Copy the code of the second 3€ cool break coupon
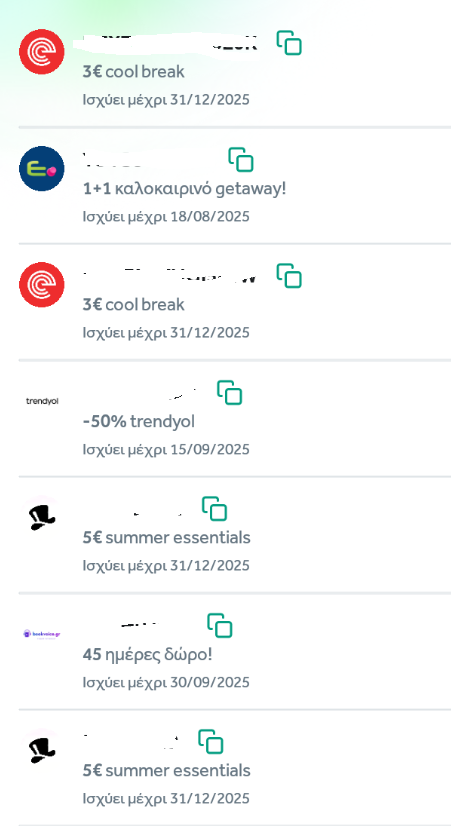This screenshot has width=451, height=826. click(289, 276)
